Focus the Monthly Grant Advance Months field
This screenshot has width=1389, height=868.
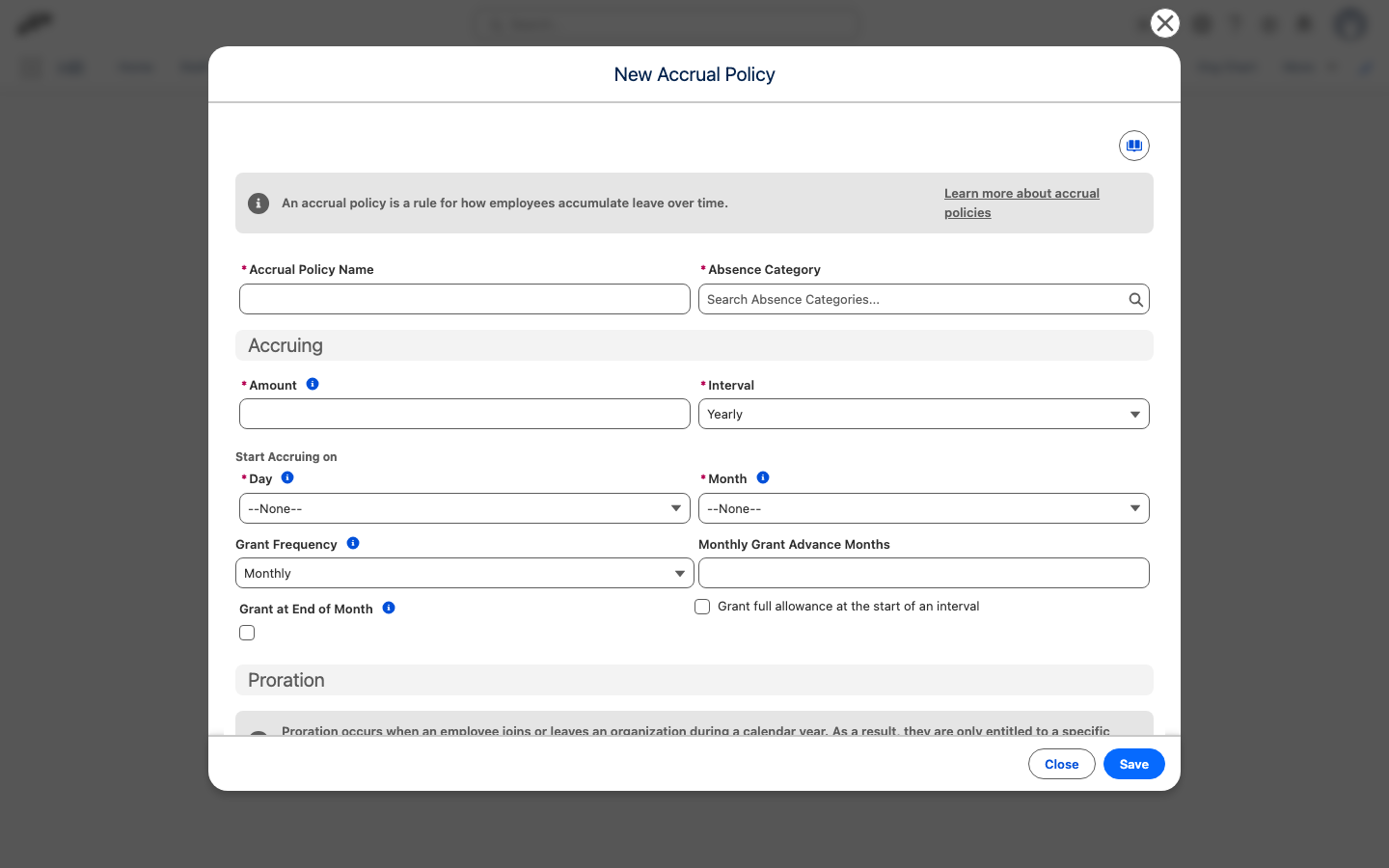point(924,573)
